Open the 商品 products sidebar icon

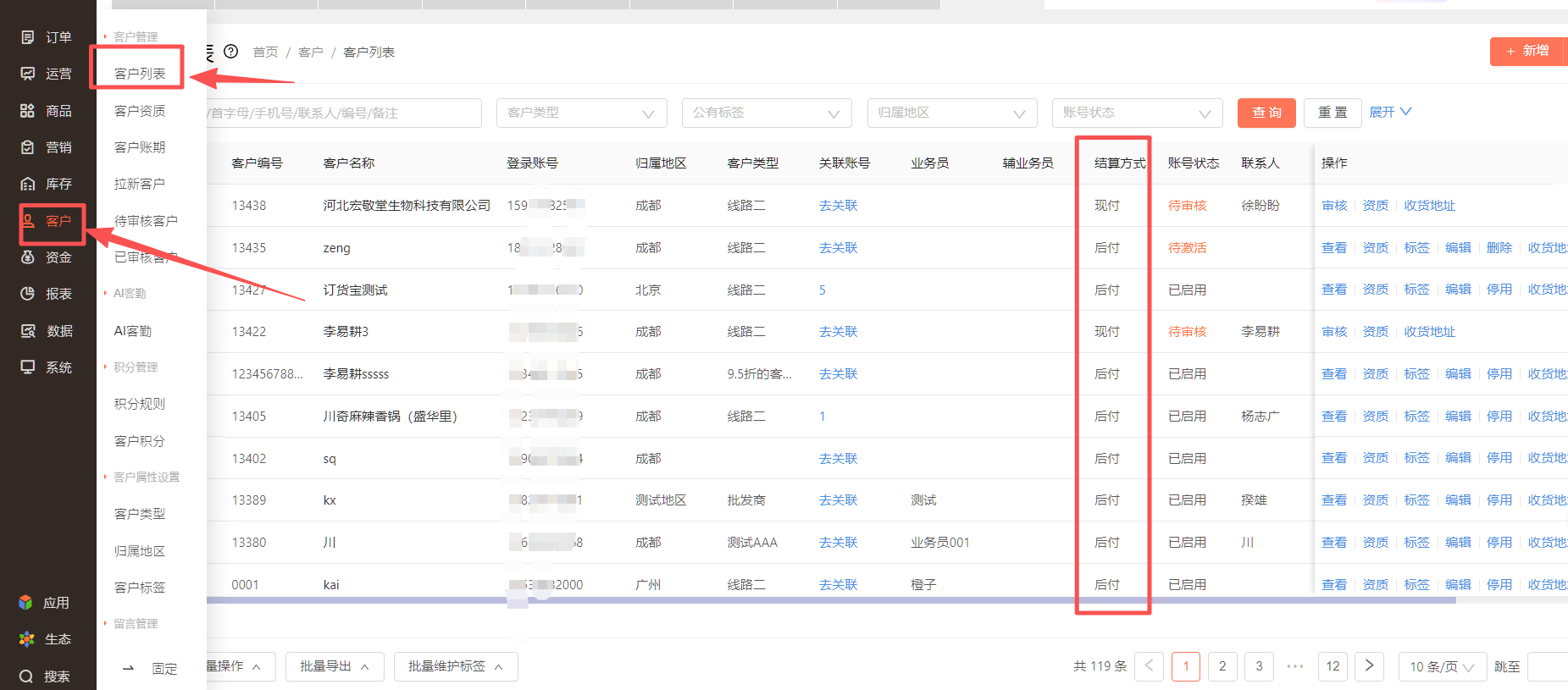(x=28, y=111)
